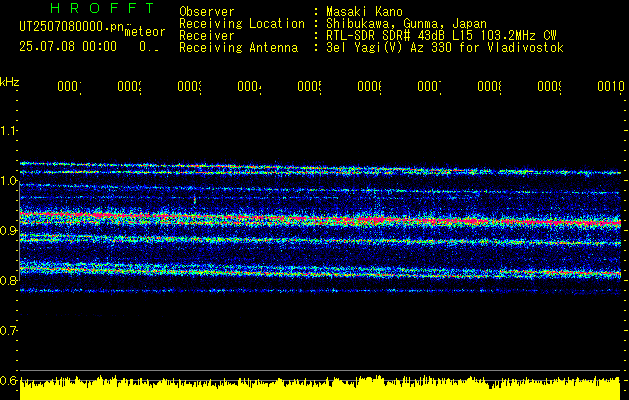
Task: Click the Receiving Location label
Action: click(242, 24)
